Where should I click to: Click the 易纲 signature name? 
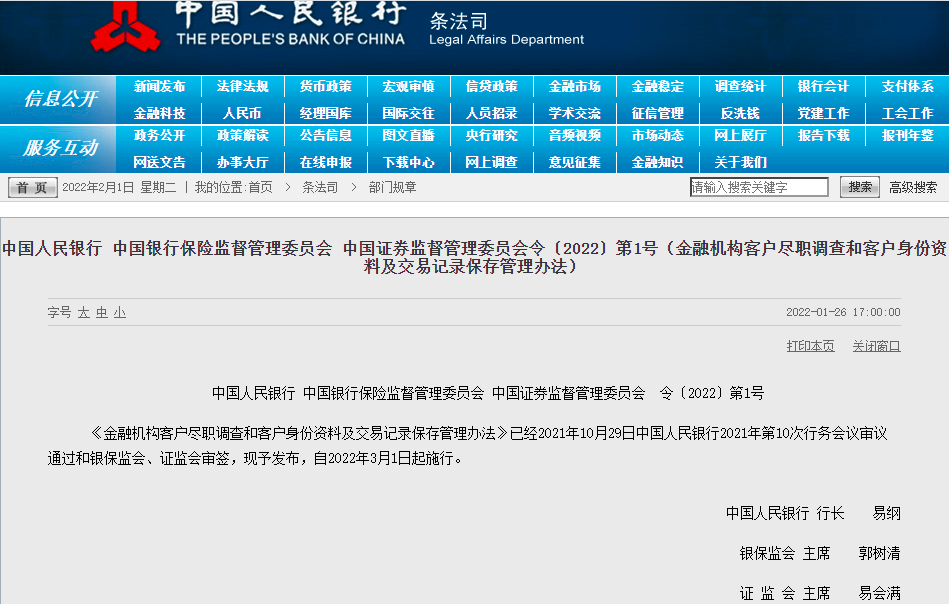pos(887,513)
